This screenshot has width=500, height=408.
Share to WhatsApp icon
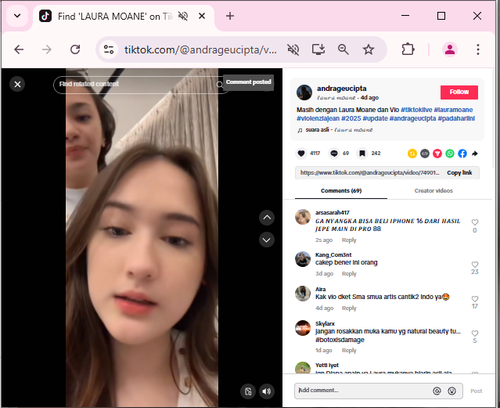(x=450, y=153)
